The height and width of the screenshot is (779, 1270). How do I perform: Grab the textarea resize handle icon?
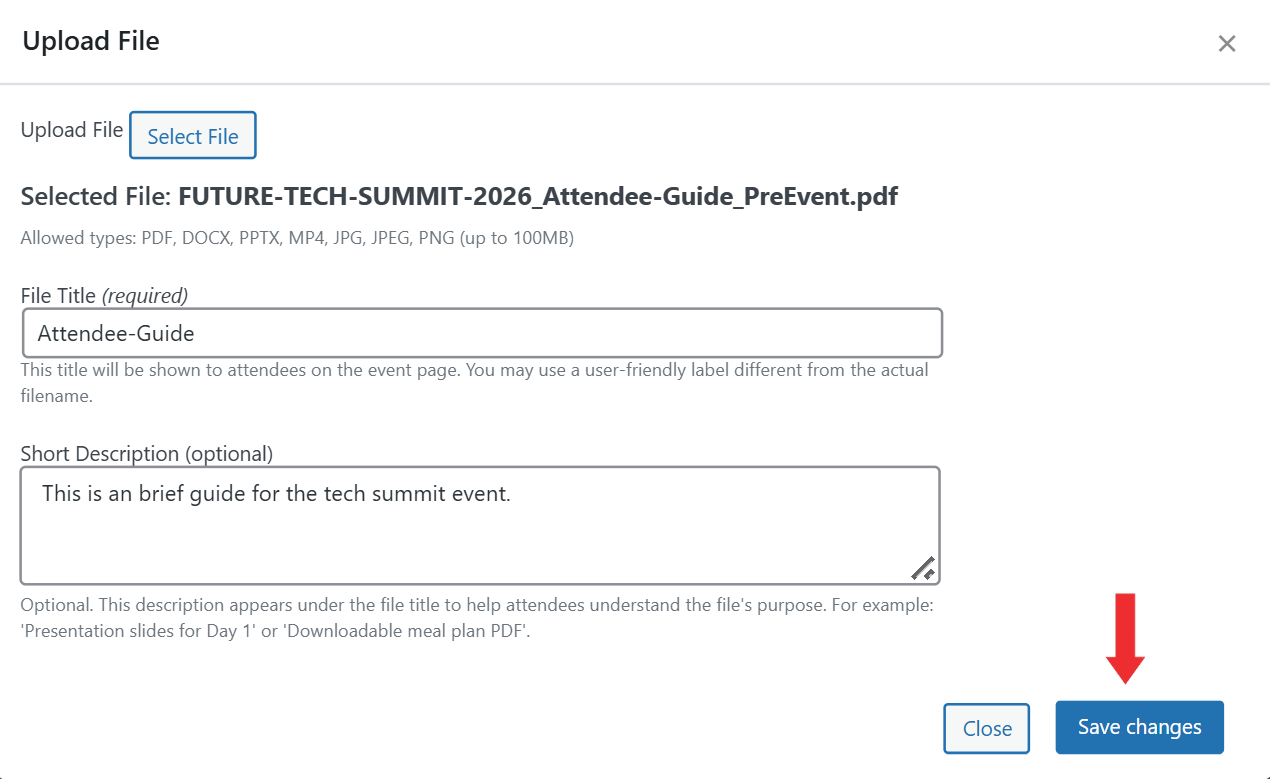pyautogui.click(x=922, y=568)
